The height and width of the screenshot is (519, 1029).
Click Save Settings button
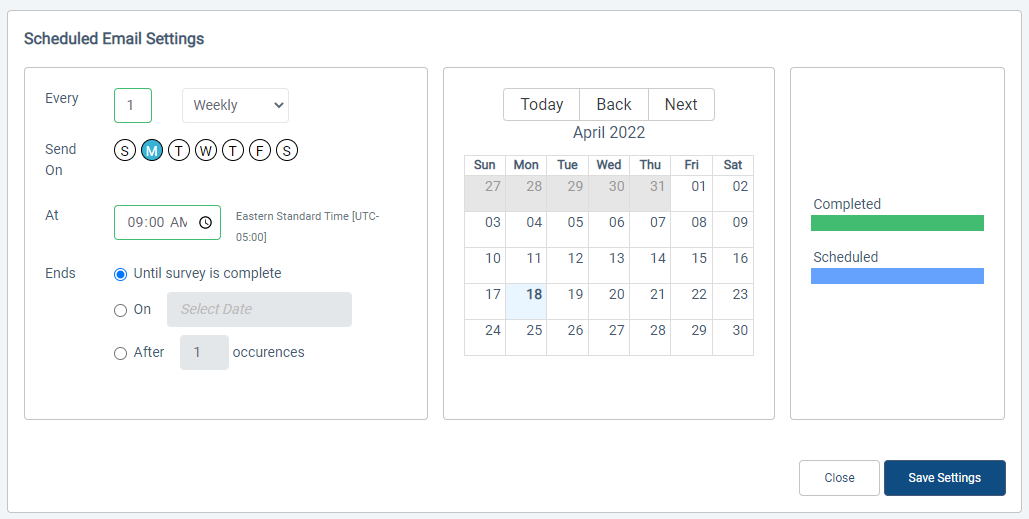(x=944, y=478)
